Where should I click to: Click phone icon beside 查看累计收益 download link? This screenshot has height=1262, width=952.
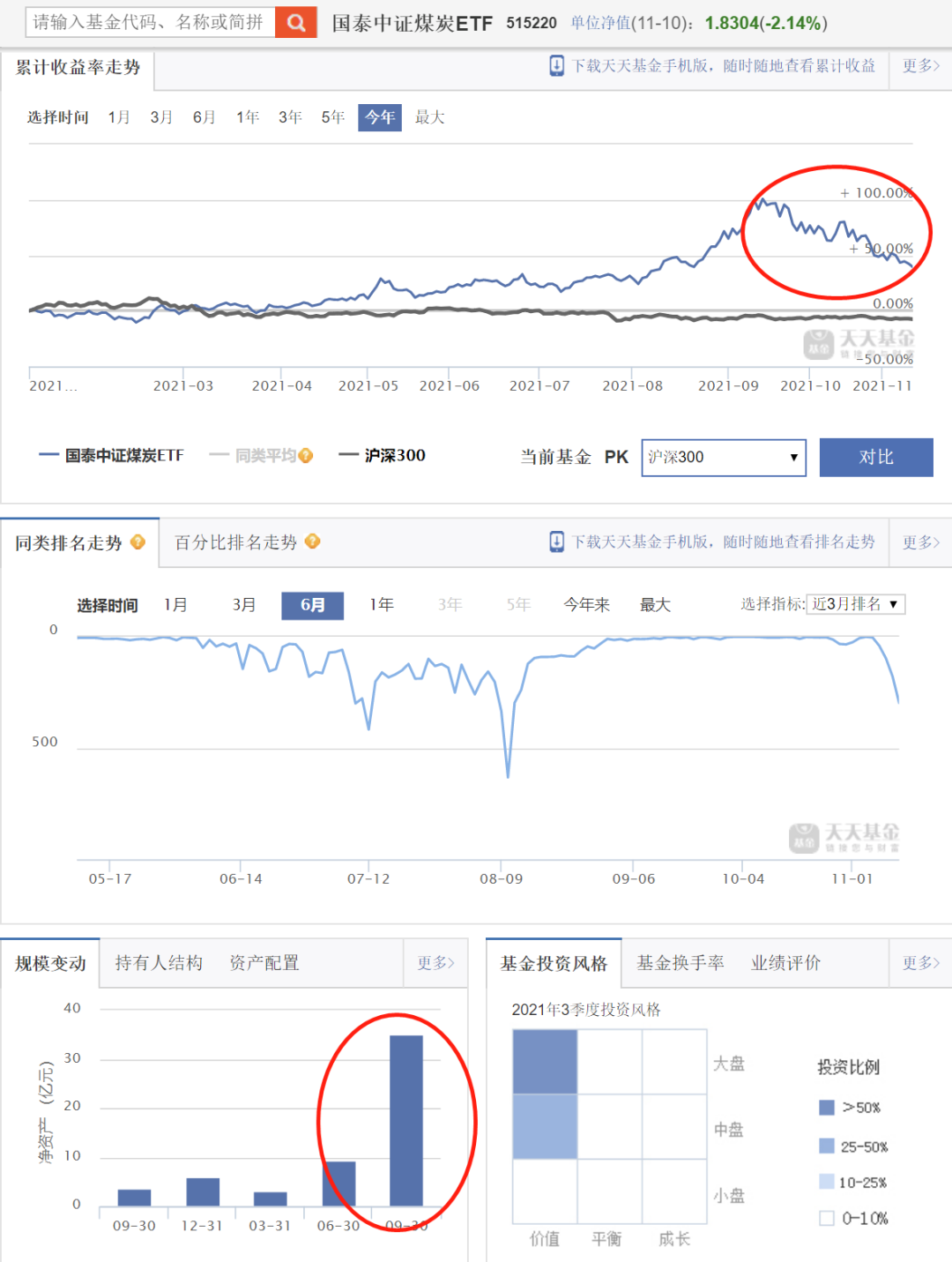tap(557, 66)
